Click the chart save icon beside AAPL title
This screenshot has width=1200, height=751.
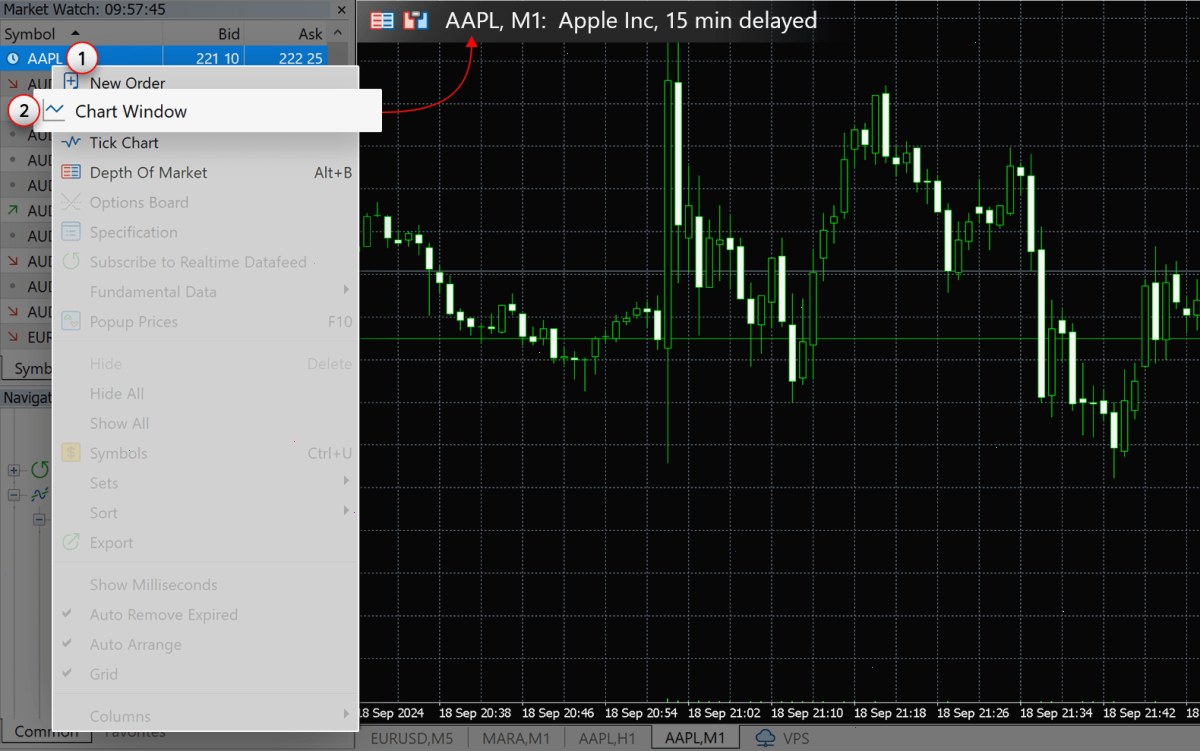coord(416,20)
